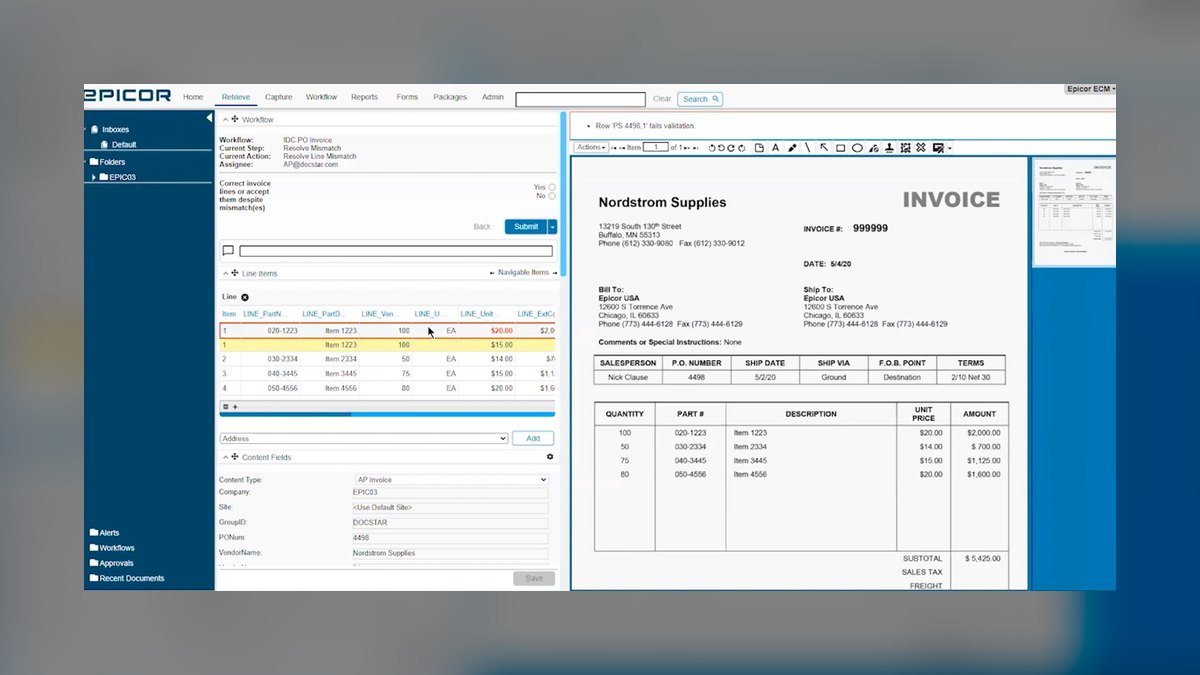
Task: Select the rectangle annotation tool
Action: point(841,148)
